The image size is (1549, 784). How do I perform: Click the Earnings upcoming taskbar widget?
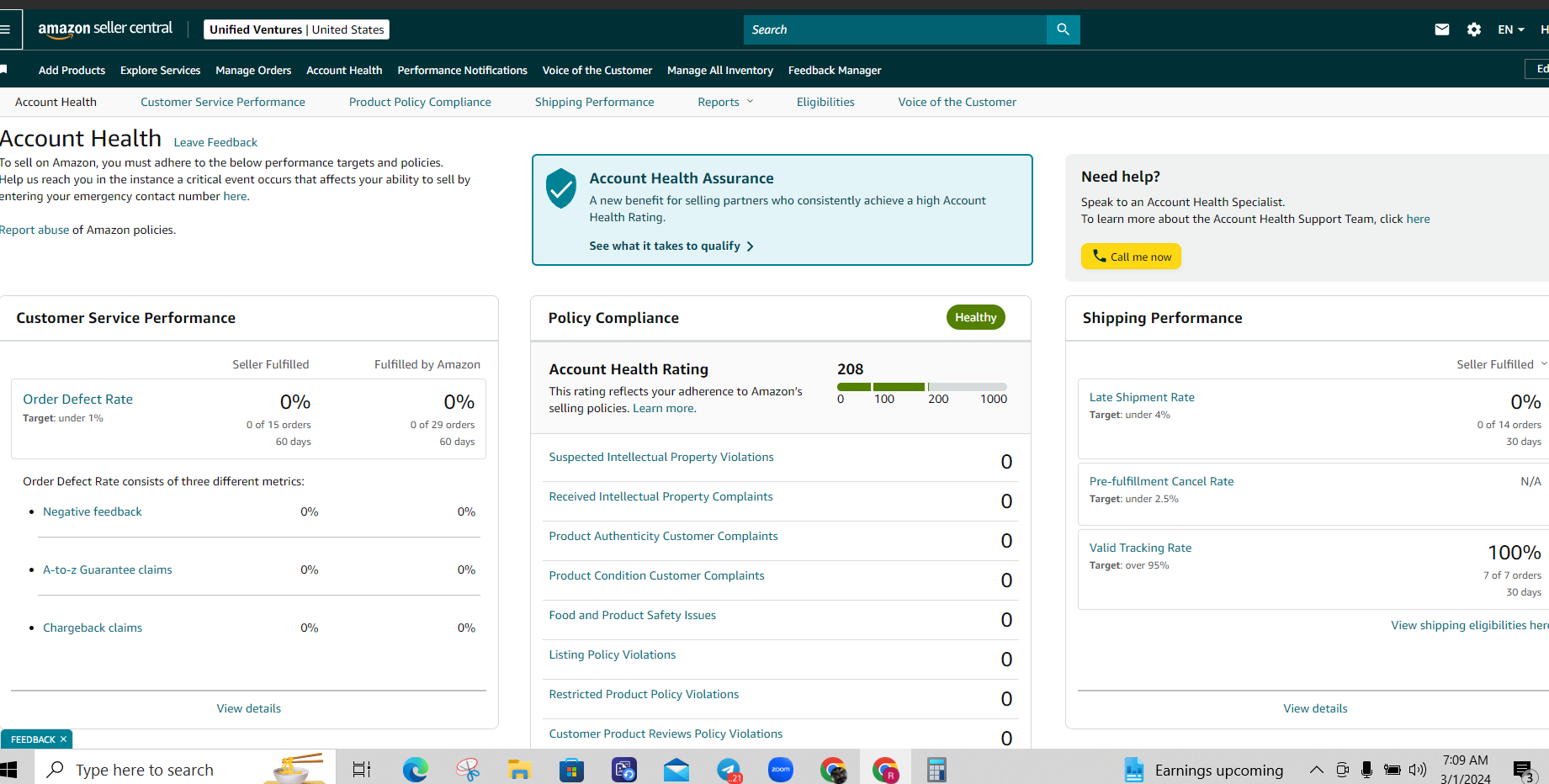click(x=1203, y=770)
